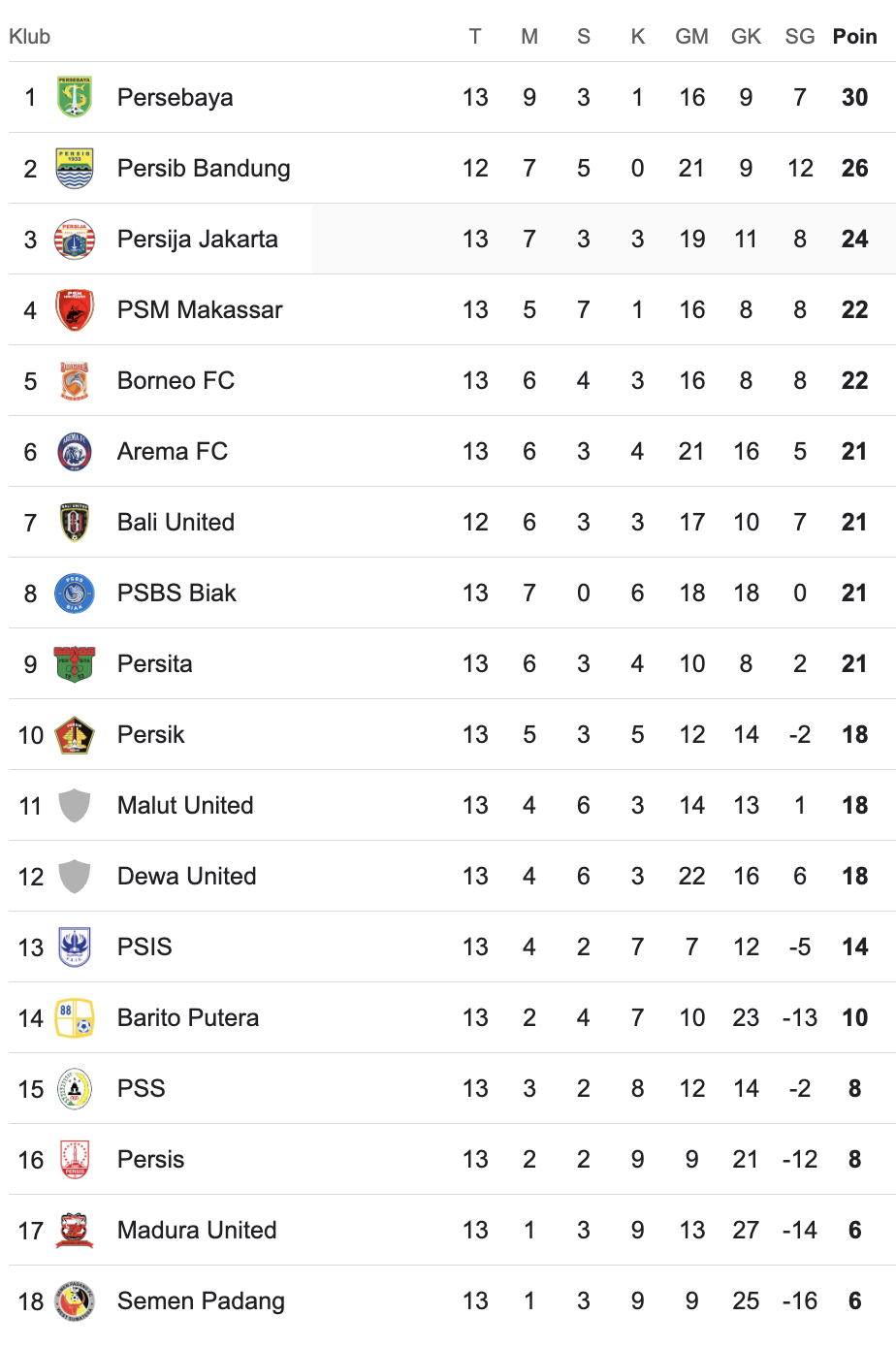Select the Madura United club name
Image resolution: width=896 pixels, height=1348 pixels.
click(x=197, y=1230)
